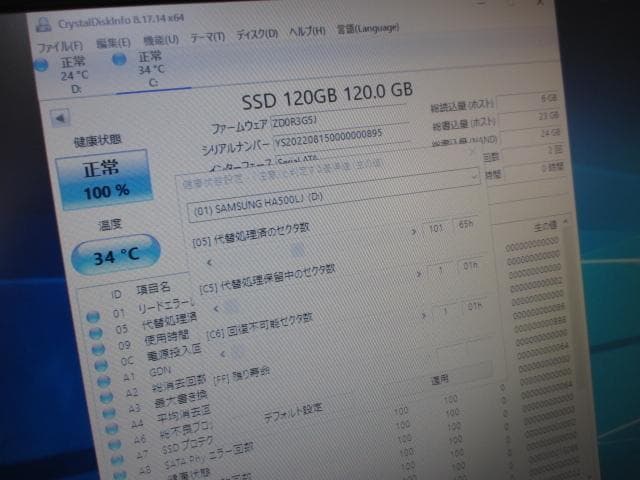Click the blue status icon for attribute 05
Viewport: 640px width, 480px height.
[96, 333]
